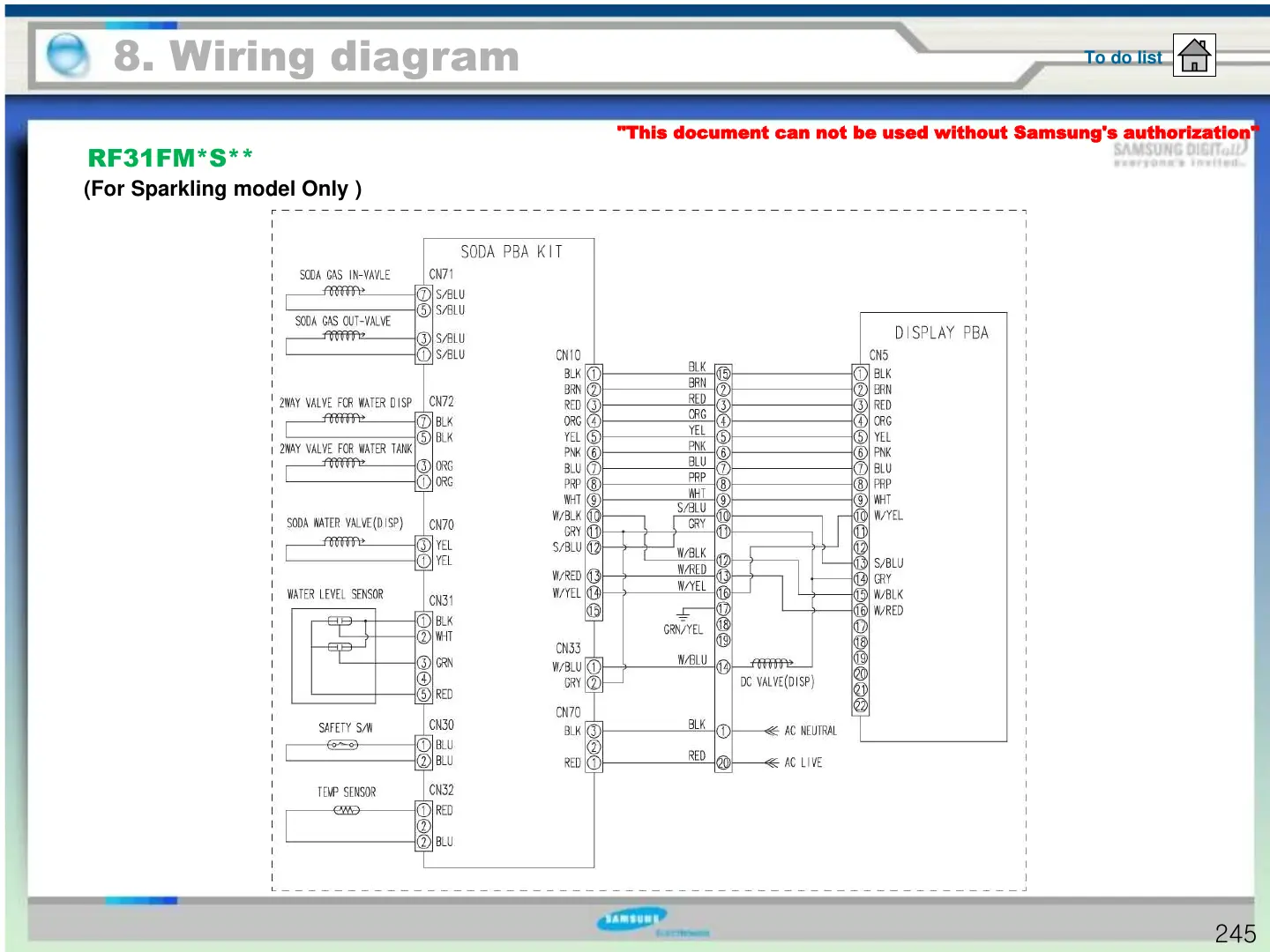Click the home icon beside To do list
The height and width of the screenshot is (952, 1270).
click(1194, 56)
